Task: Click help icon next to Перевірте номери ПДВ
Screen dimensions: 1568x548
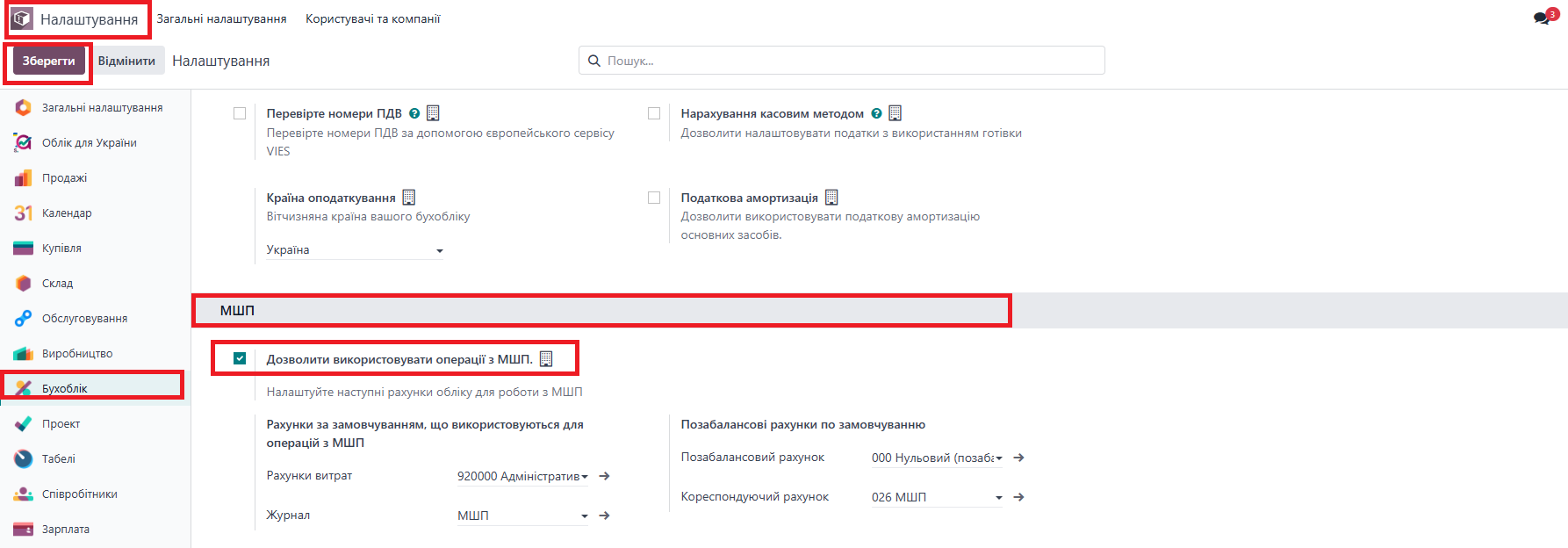Action: pyautogui.click(x=414, y=113)
